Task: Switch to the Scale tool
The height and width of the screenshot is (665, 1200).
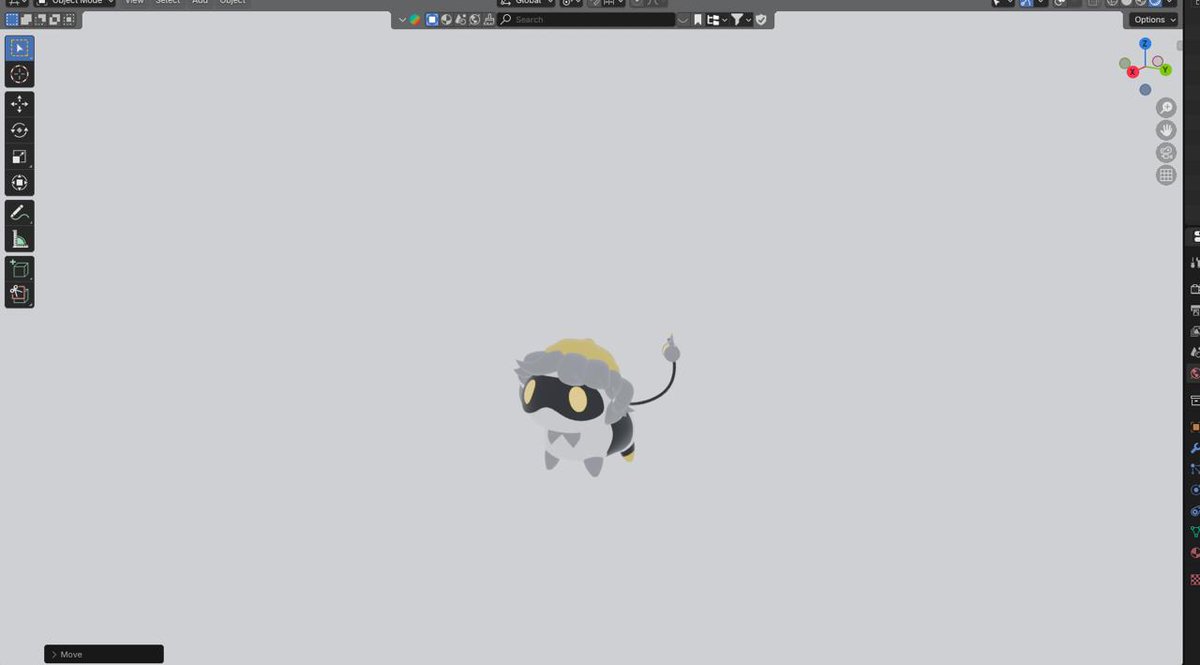Action: coord(19,156)
